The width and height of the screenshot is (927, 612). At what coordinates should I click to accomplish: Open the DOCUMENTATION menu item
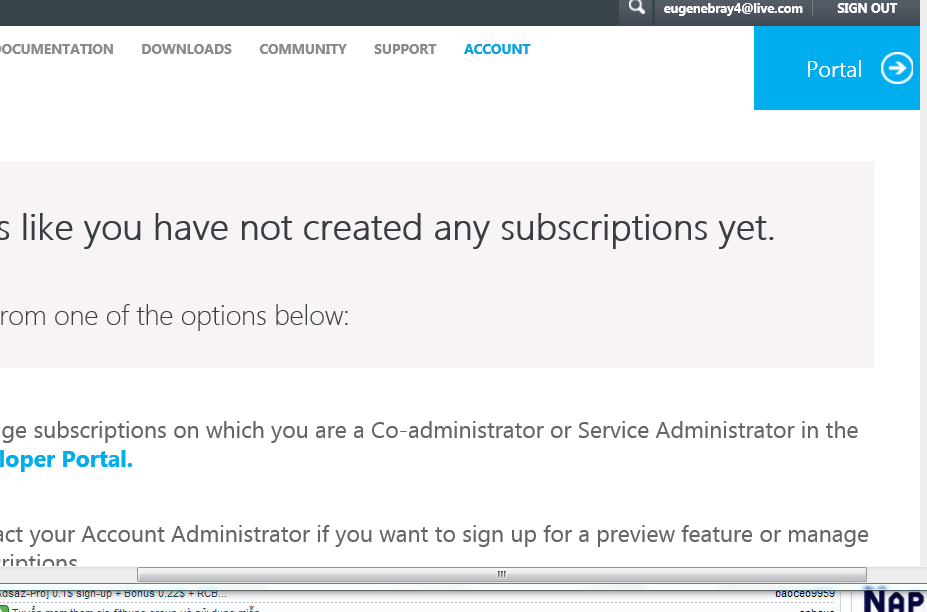click(x=56, y=49)
